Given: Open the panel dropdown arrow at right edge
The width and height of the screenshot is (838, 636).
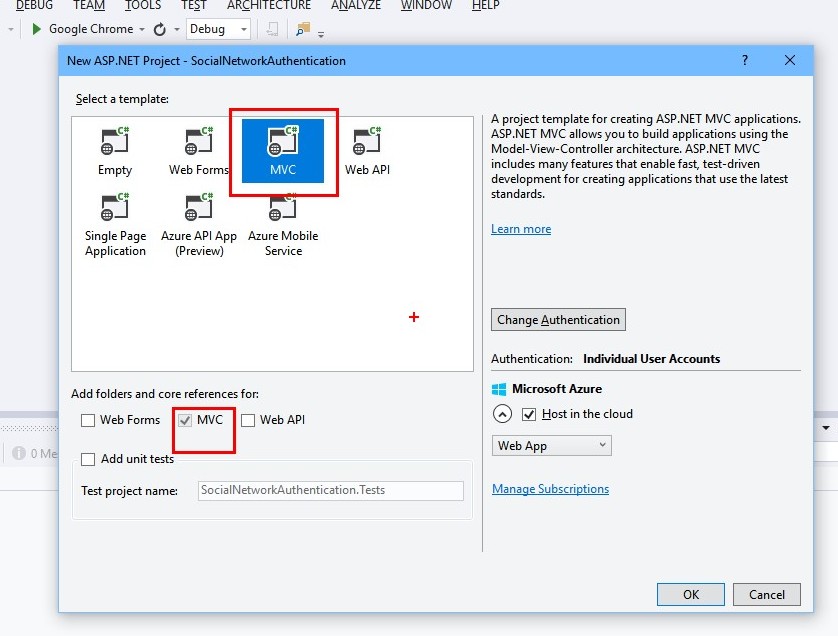Looking at the screenshot, I should click(826, 428).
